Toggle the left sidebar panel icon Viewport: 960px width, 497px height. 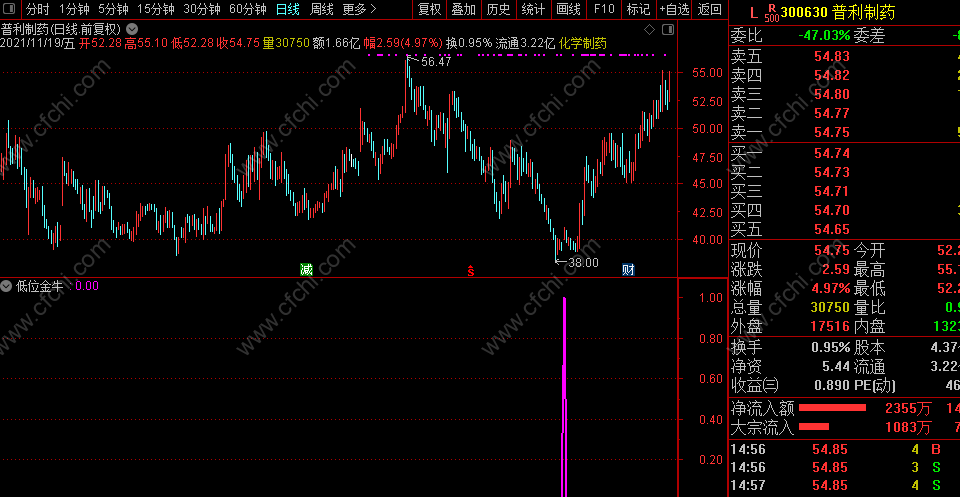point(11,9)
